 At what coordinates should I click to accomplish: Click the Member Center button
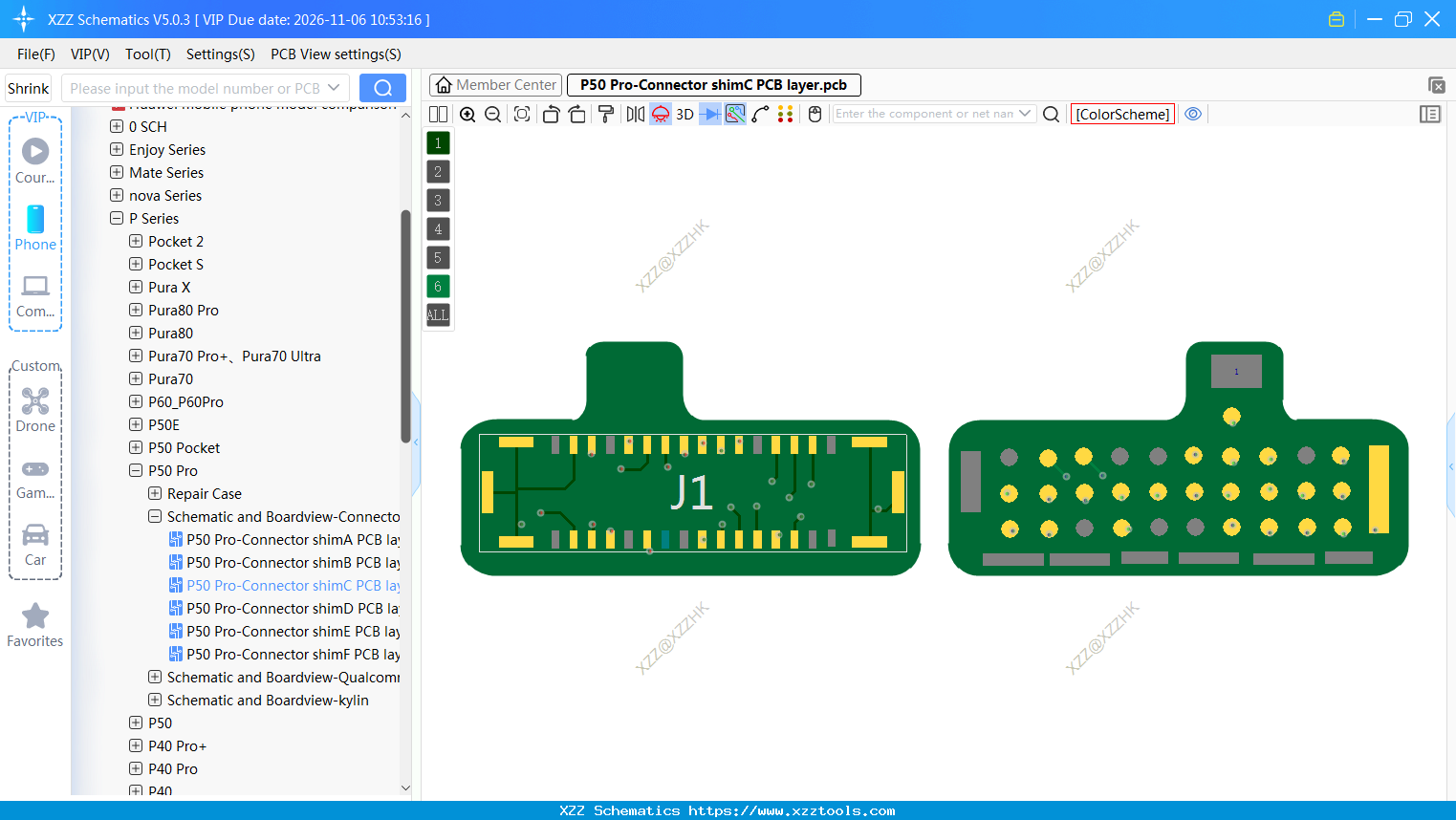click(x=495, y=84)
